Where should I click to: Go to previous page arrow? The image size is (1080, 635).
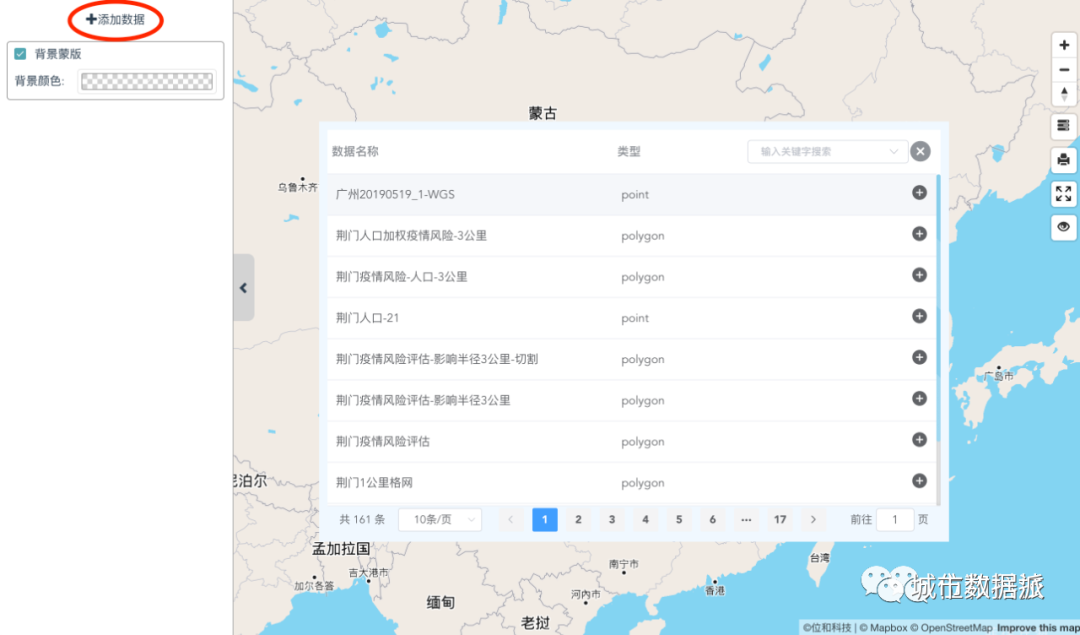(510, 520)
